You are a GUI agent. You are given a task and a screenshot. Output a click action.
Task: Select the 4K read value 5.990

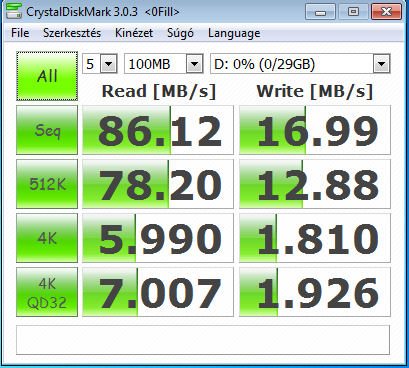pos(158,238)
